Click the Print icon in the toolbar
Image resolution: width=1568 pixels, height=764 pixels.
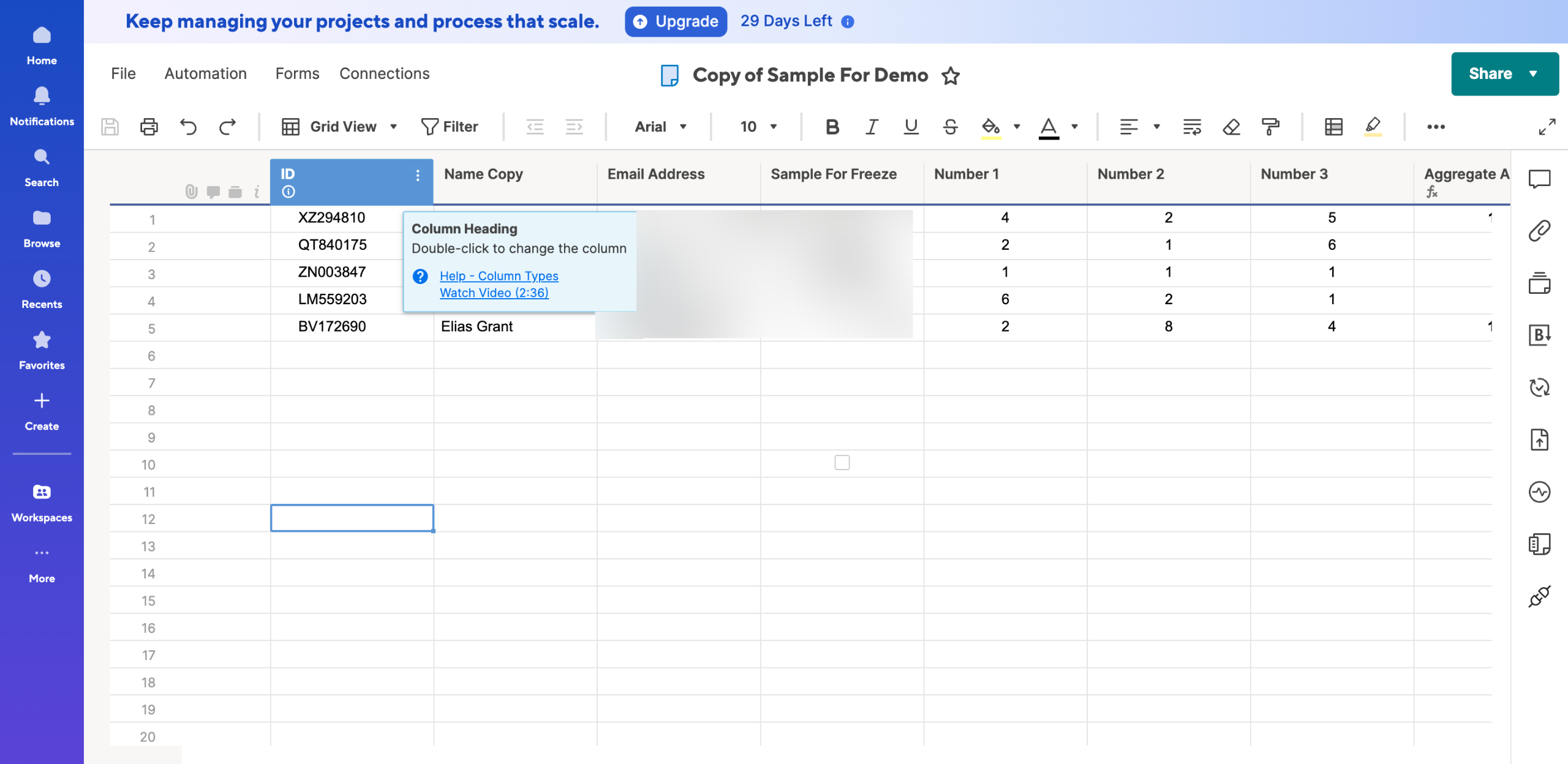click(x=149, y=127)
